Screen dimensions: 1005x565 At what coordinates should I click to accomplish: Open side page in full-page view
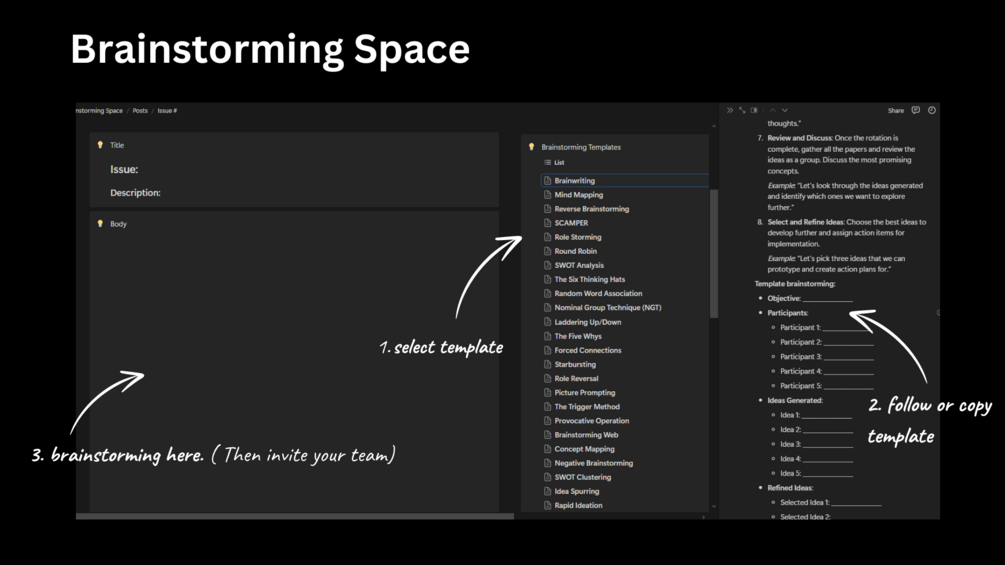point(742,111)
